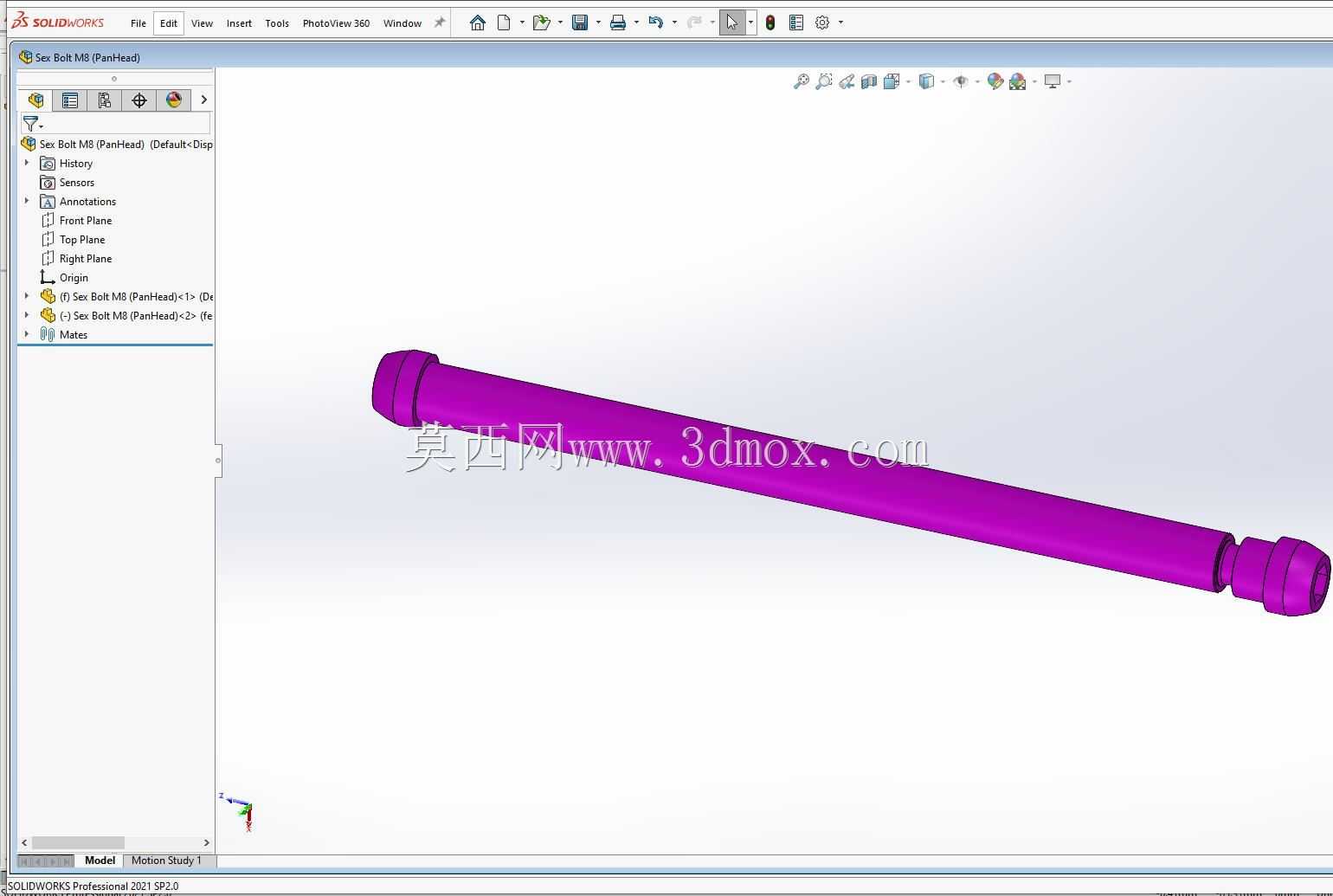Open File Properties list icon

(x=796, y=23)
